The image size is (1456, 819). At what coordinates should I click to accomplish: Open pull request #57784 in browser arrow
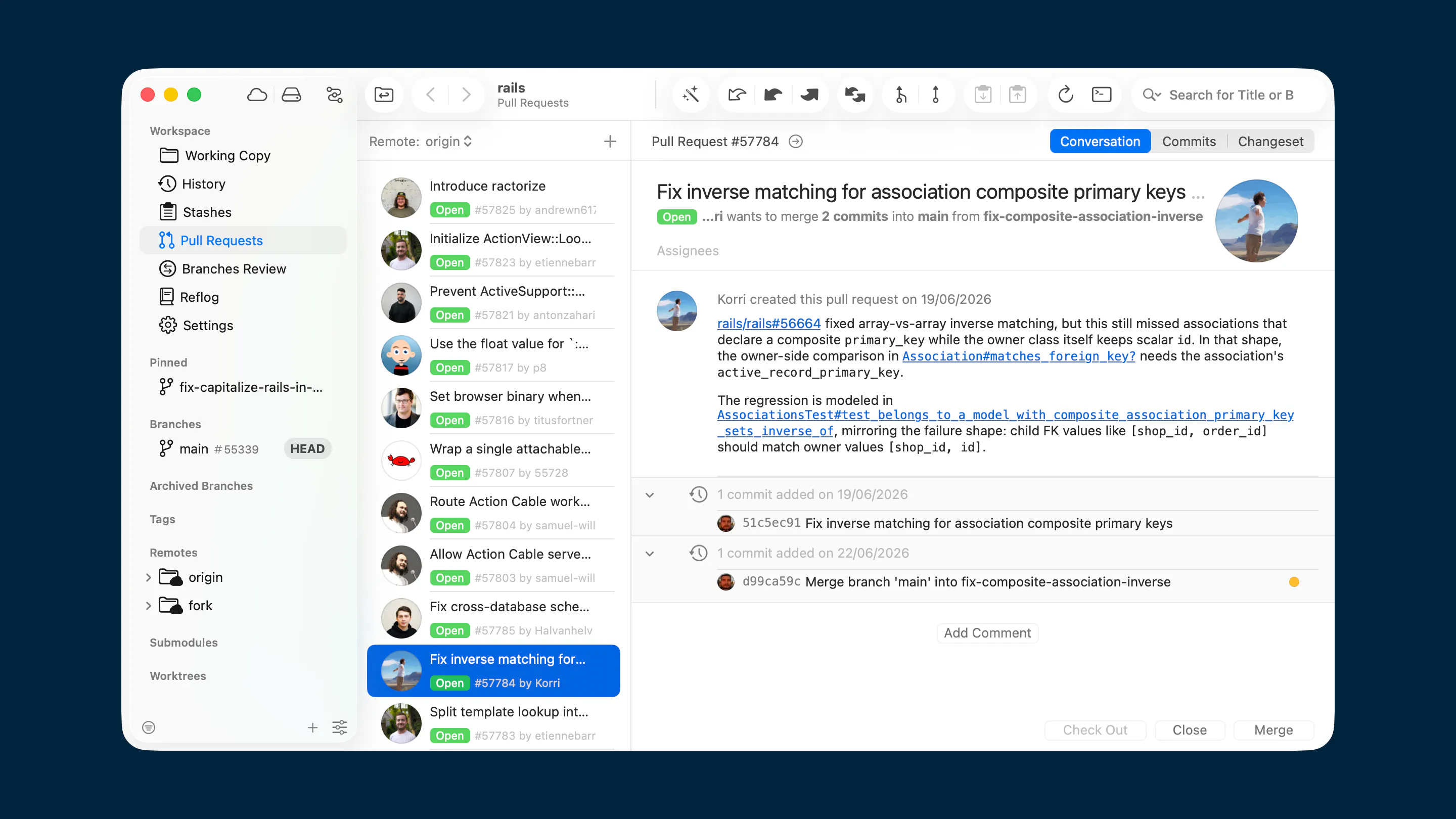(x=795, y=142)
